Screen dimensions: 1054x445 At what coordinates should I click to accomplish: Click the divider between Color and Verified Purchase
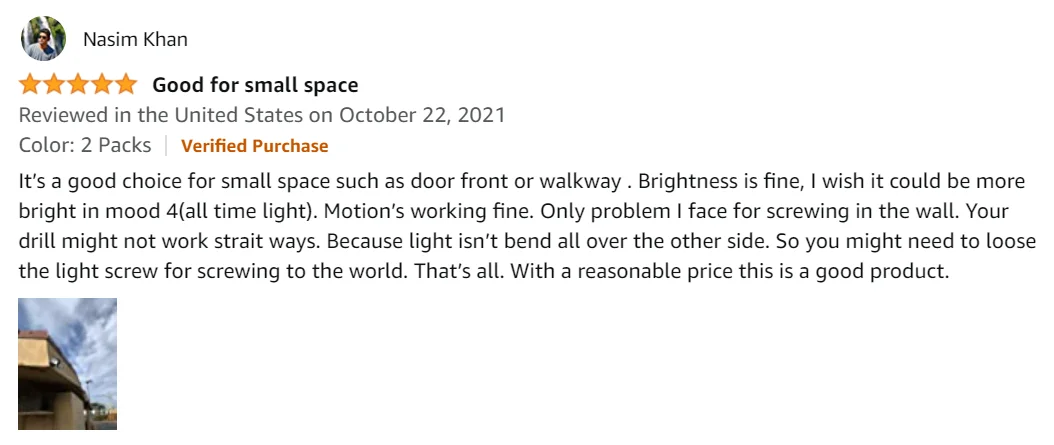point(166,146)
